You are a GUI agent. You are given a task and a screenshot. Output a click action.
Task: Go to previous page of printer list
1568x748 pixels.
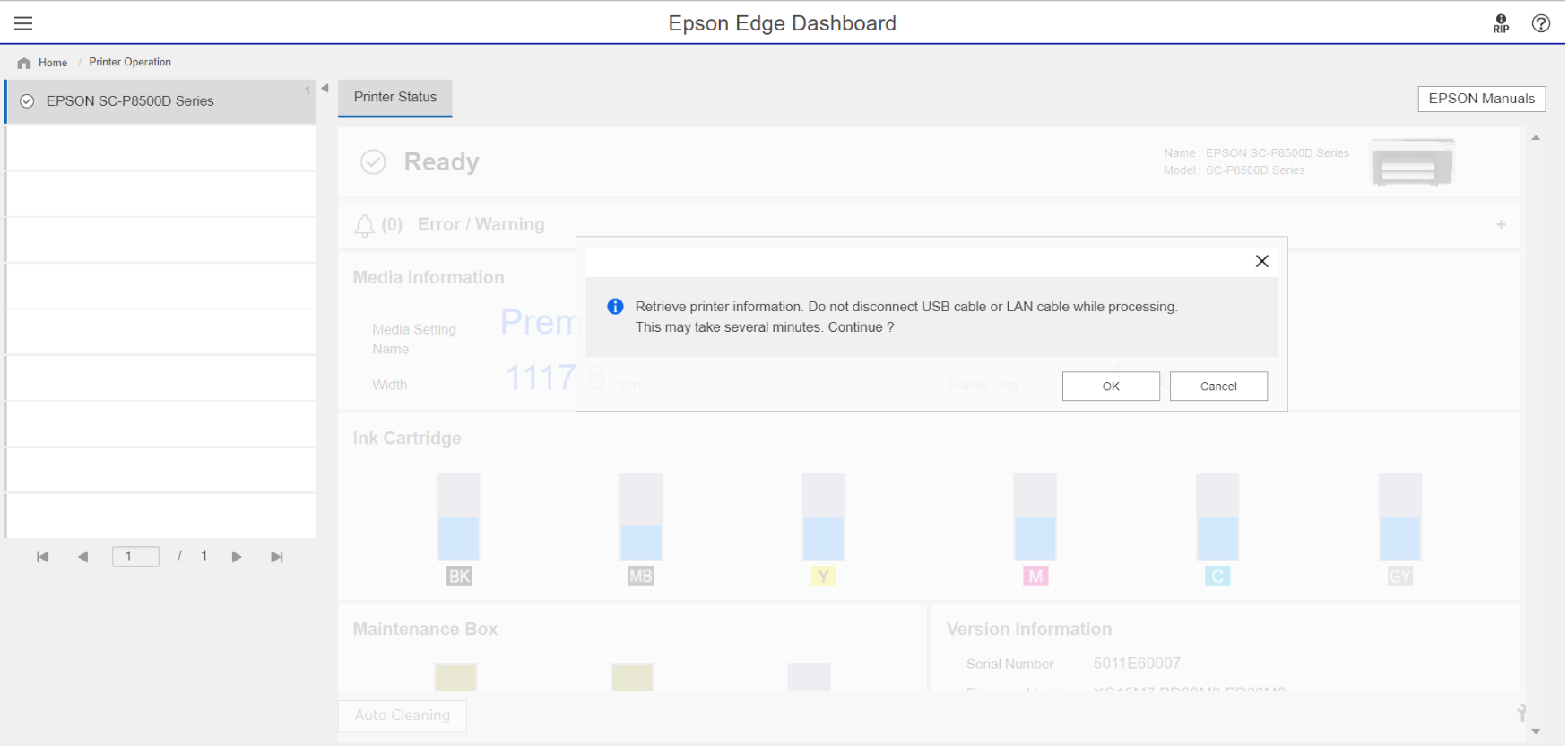pos(83,558)
